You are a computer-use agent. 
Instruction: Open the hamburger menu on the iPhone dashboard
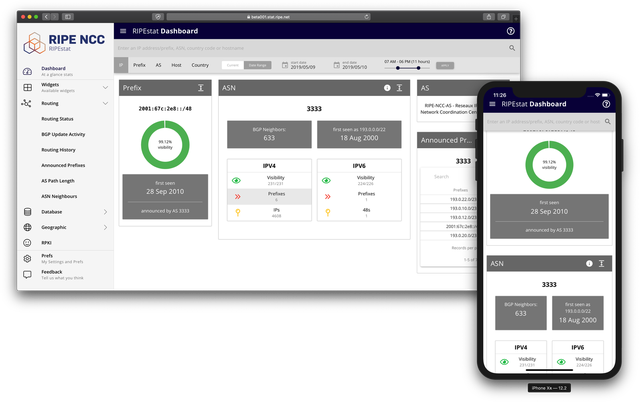tap(492, 104)
